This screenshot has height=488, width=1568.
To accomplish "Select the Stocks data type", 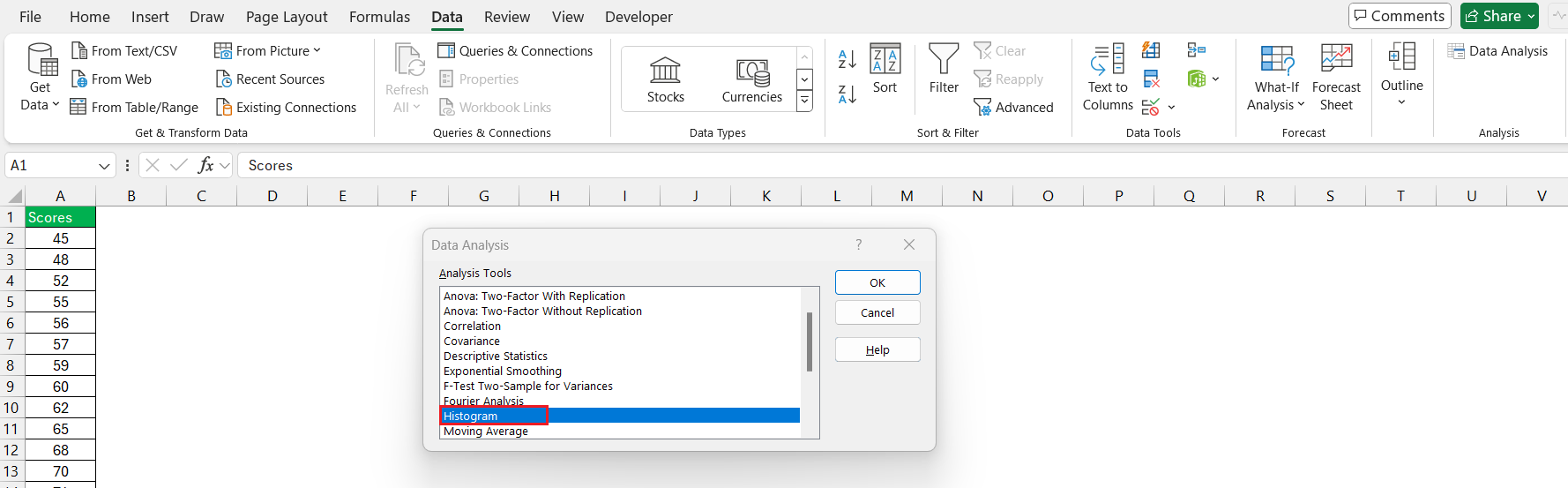I will coord(665,80).
